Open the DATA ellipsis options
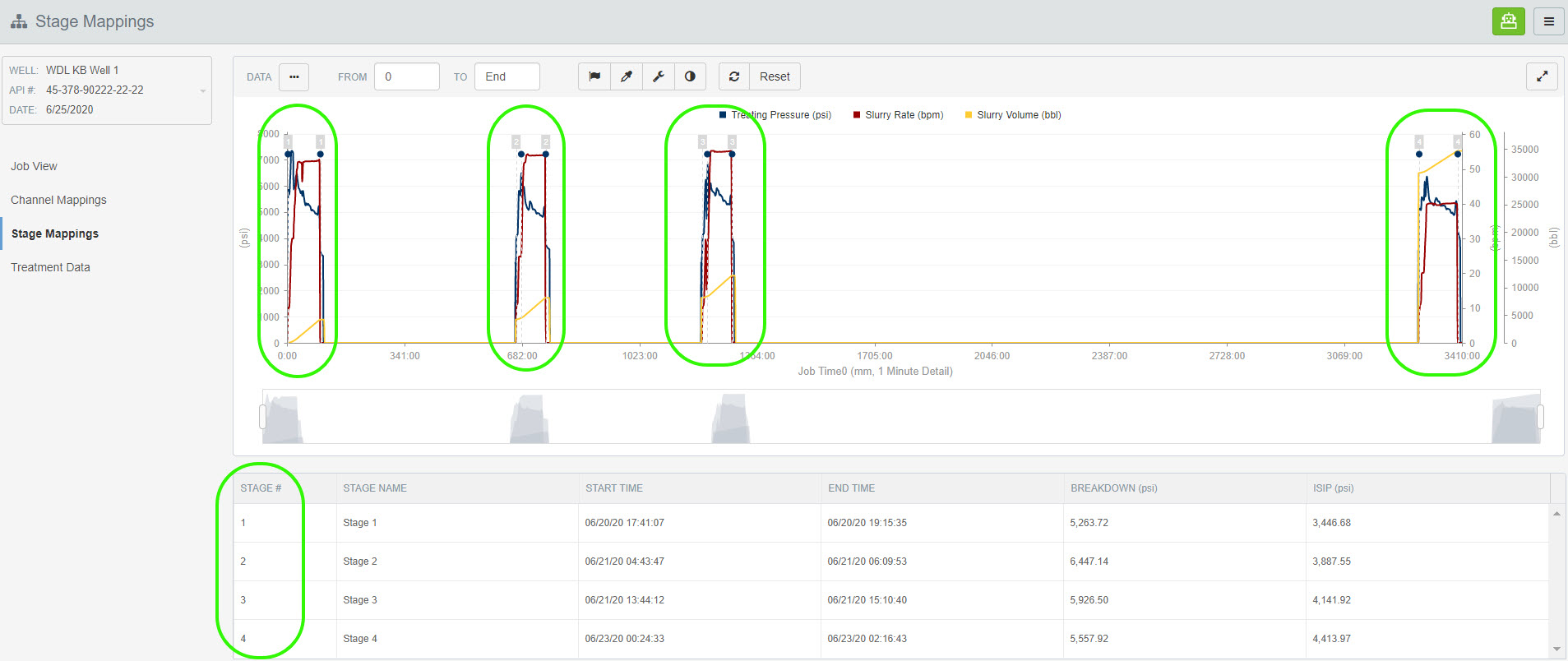The image size is (1568, 661). (x=294, y=76)
